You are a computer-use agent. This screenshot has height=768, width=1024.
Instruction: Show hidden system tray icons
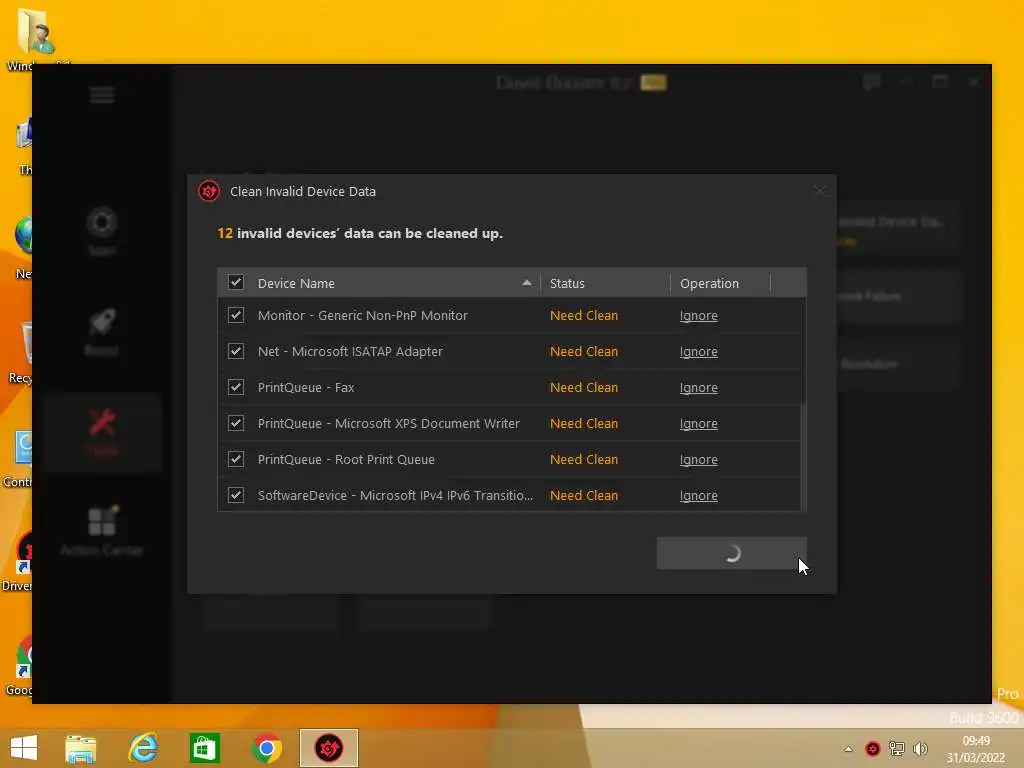tap(848, 749)
